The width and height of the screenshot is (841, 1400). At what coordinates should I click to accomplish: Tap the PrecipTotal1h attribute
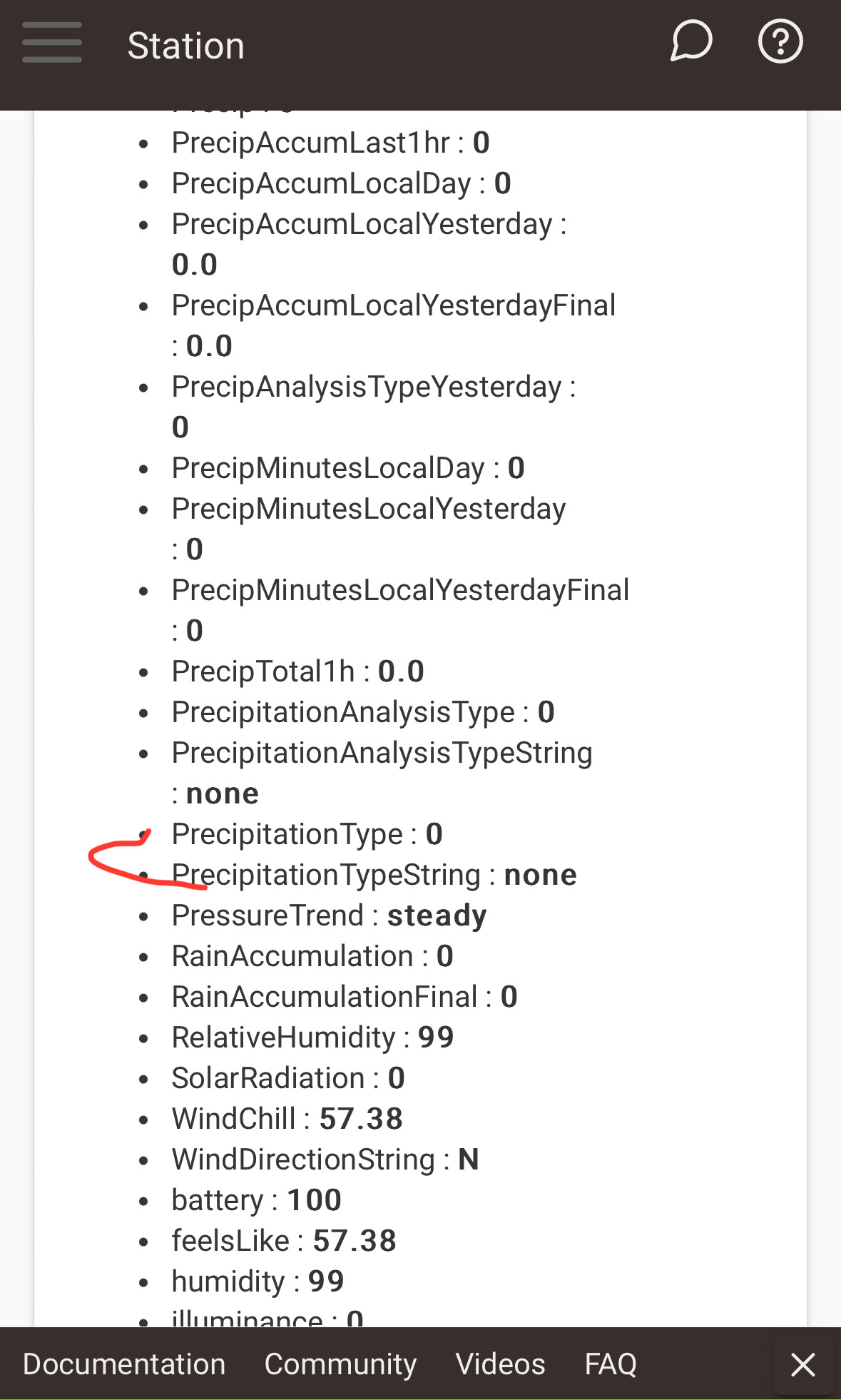pyautogui.click(x=297, y=671)
